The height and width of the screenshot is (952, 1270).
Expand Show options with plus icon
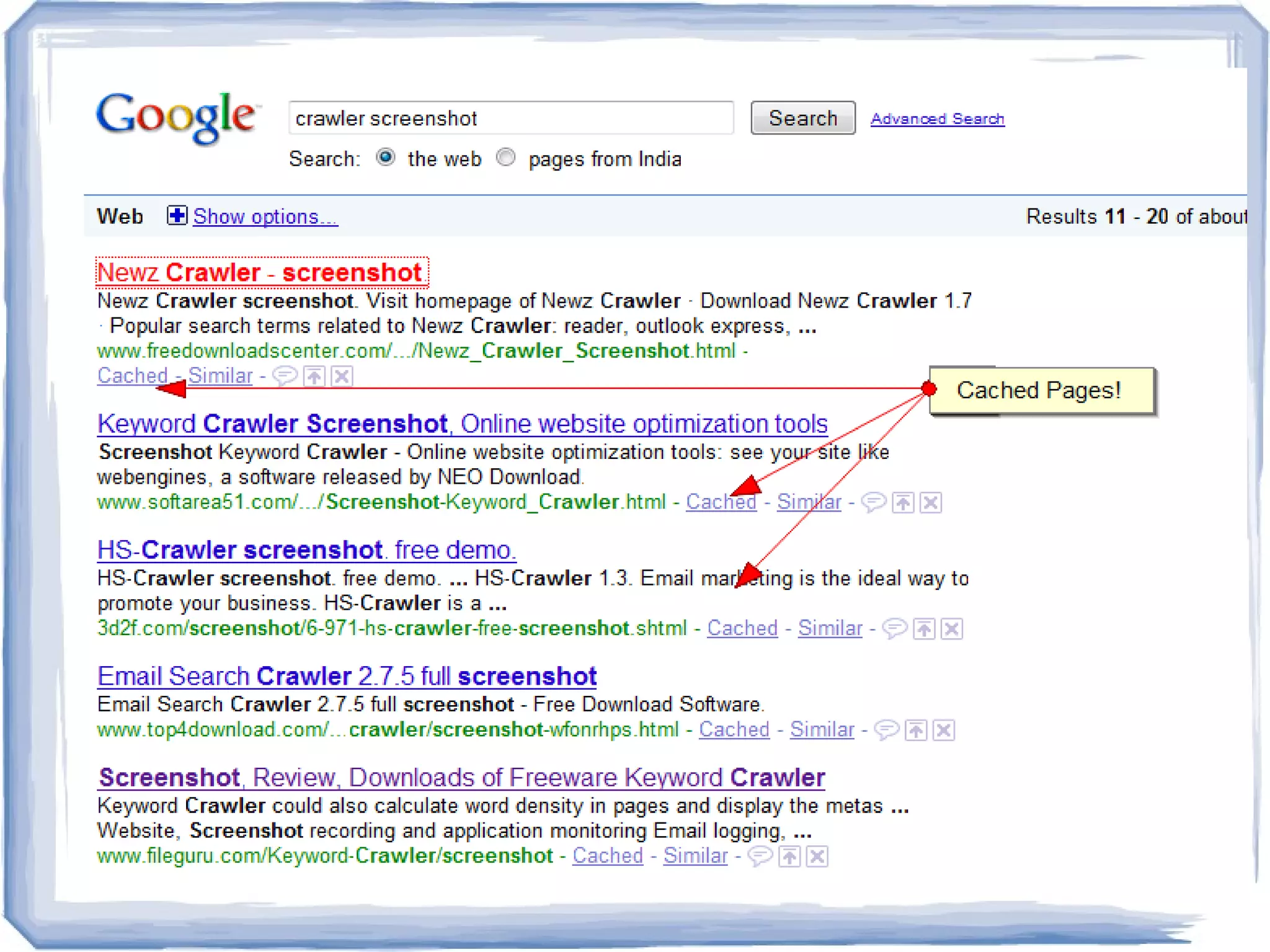pos(177,216)
